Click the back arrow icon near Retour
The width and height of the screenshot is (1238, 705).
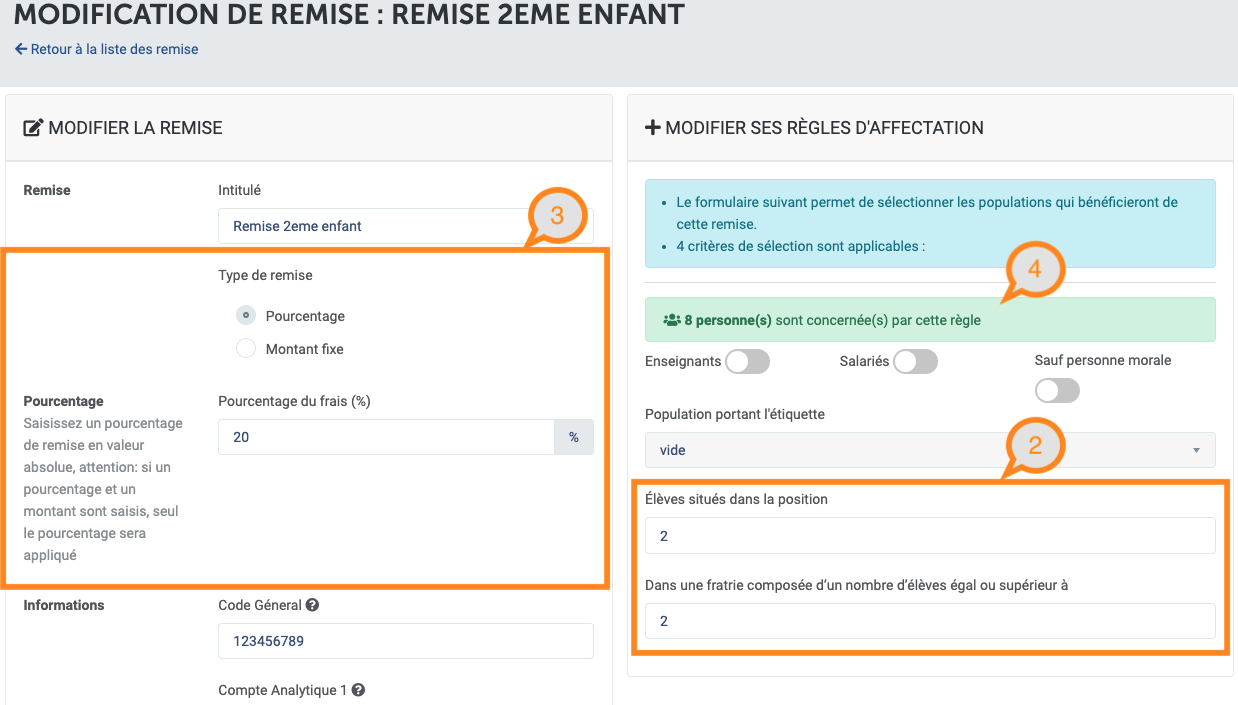point(21,49)
